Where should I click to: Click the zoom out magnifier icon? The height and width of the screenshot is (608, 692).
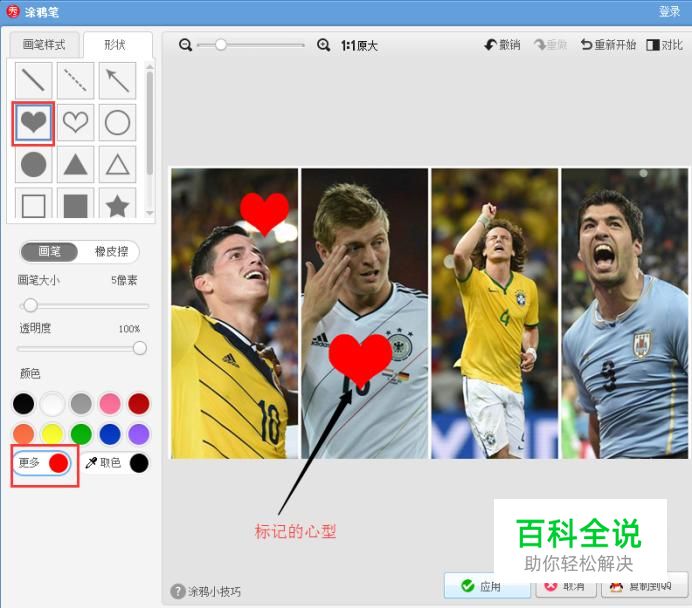[185, 45]
